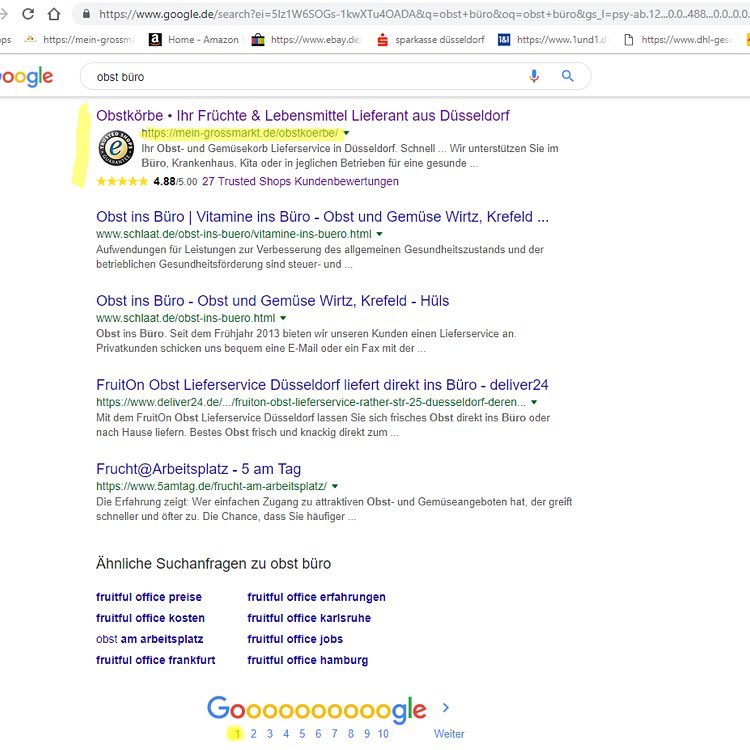Go to results page 5
The image size is (750, 750).
click(302, 734)
